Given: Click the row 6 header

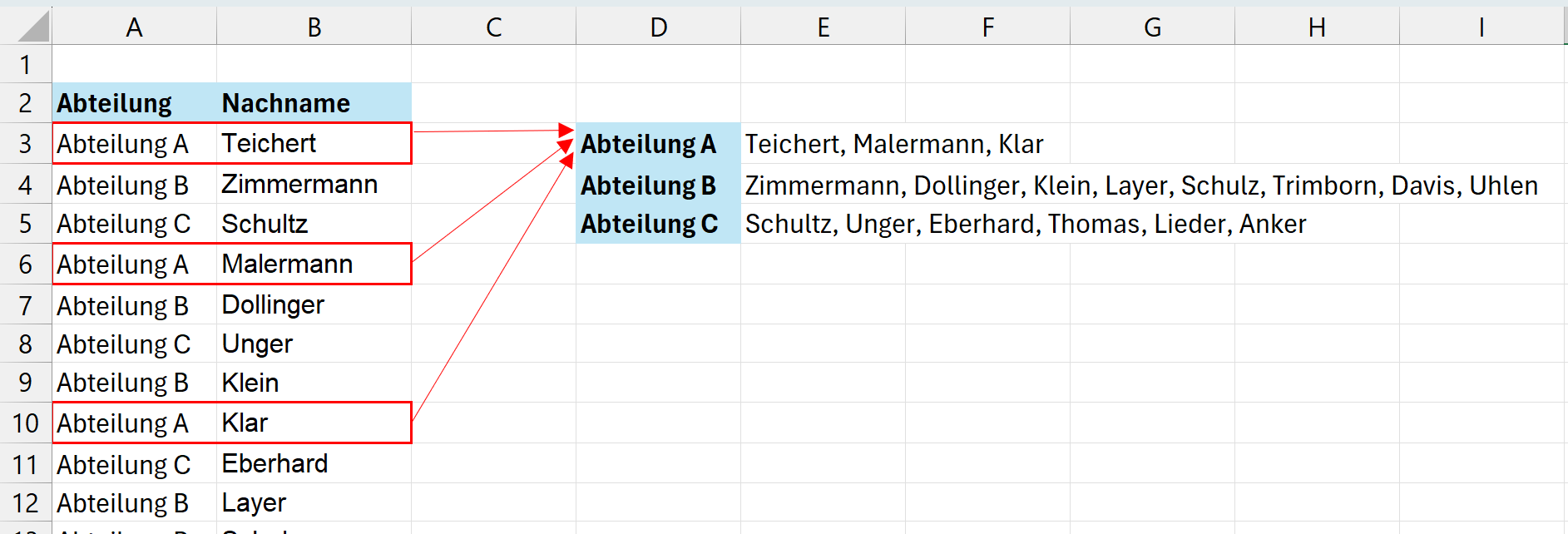Looking at the screenshot, I should tap(25, 265).
